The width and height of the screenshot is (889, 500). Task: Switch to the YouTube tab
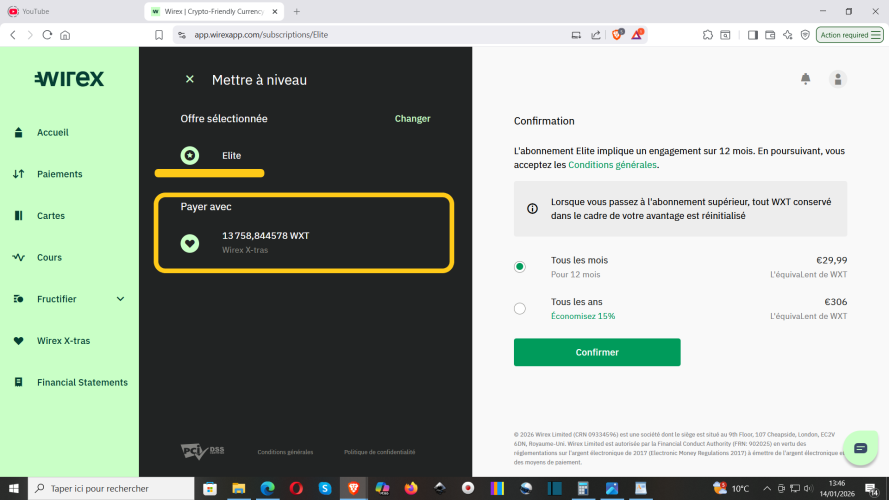pyautogui.click(x=71, y=11)
